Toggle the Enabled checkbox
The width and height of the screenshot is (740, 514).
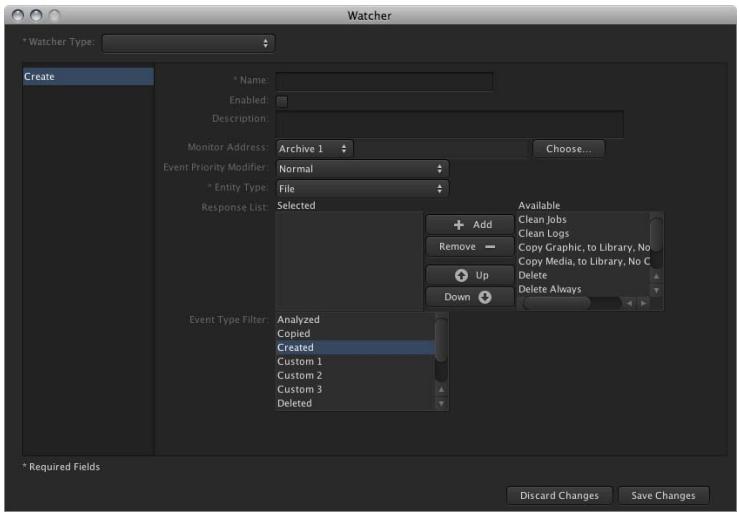point(282,101)
